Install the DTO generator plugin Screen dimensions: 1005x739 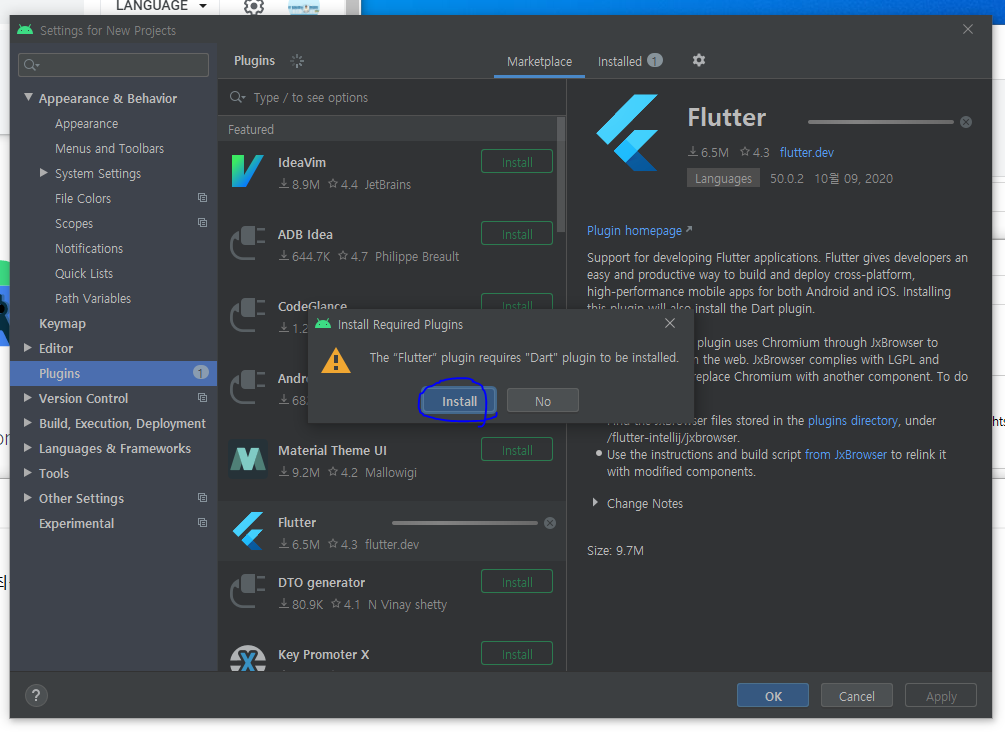click(x=517, y=582)
